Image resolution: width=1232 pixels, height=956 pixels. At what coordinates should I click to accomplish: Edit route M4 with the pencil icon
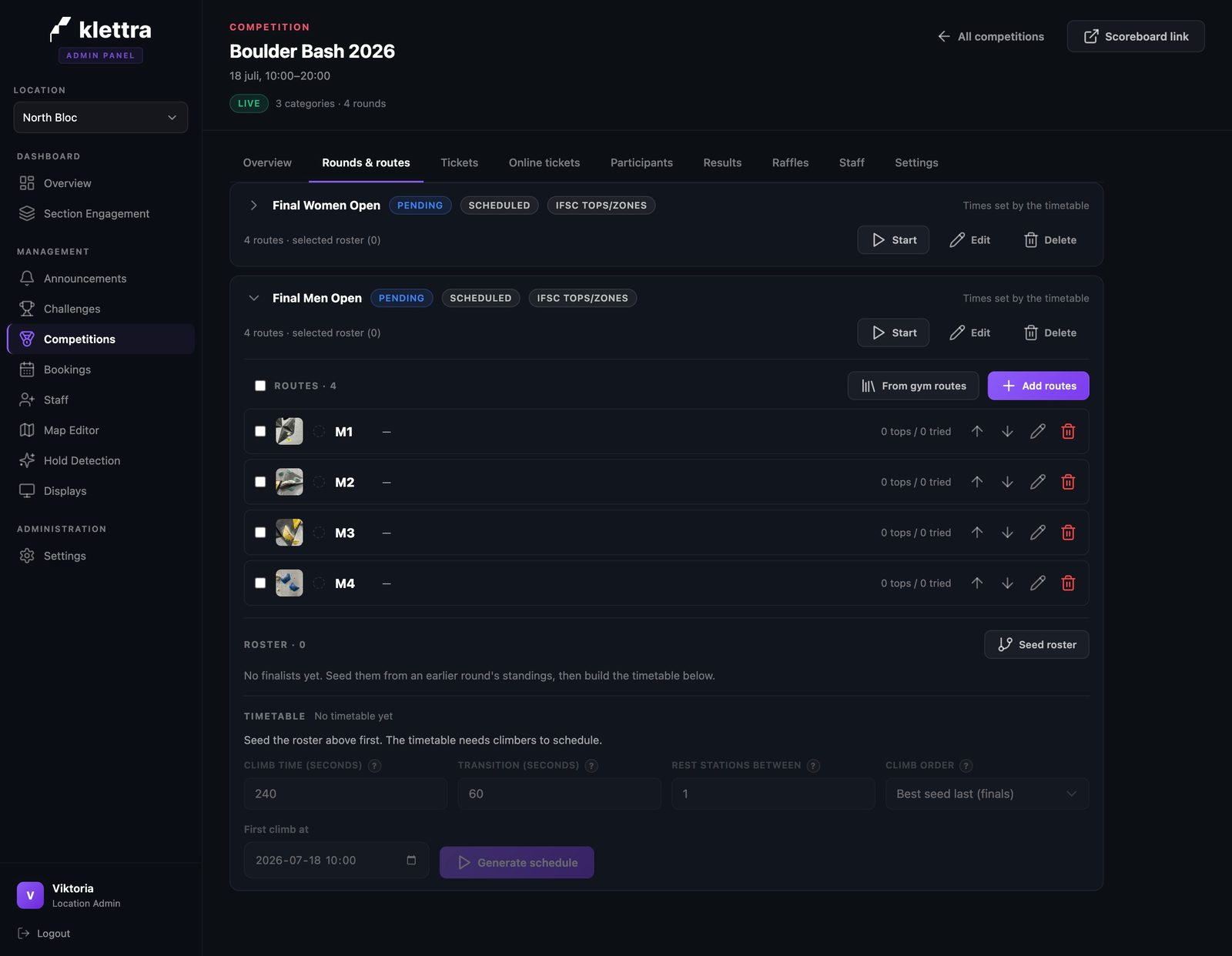click(1038, 583)
